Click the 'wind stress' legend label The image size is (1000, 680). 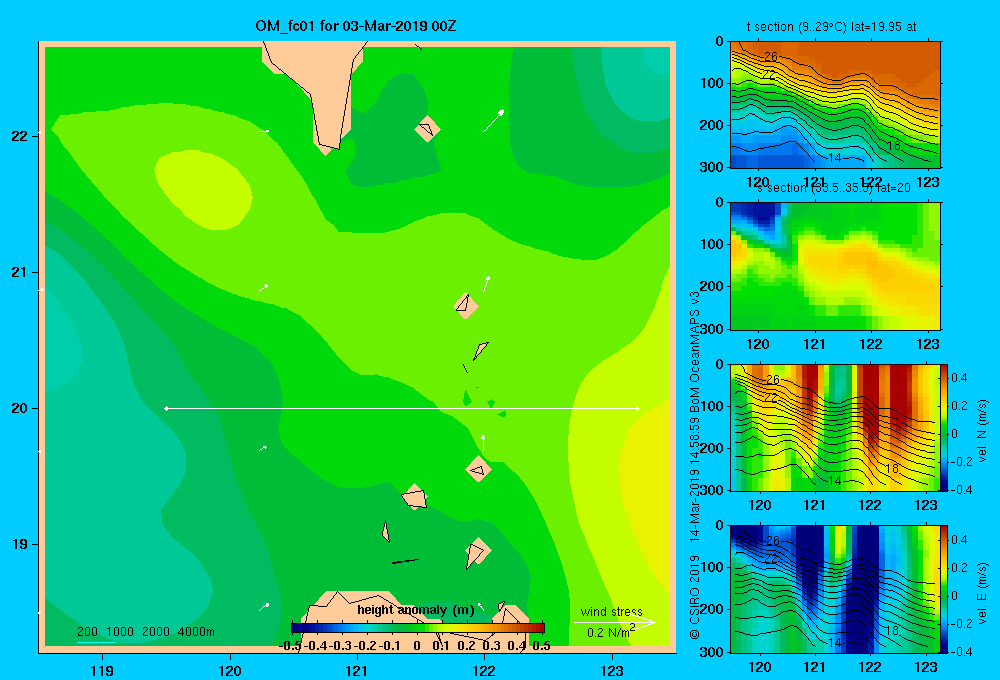coord(611,612)
